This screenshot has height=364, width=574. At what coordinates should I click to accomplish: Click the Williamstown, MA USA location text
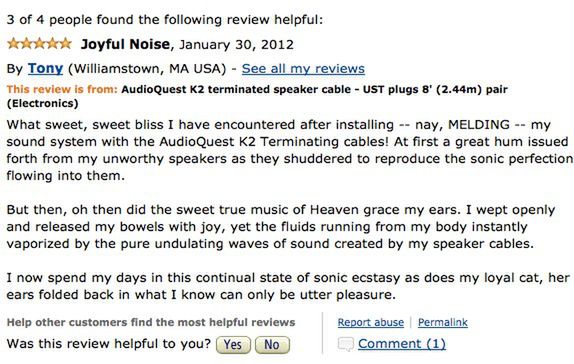click(x=147, y=68)
